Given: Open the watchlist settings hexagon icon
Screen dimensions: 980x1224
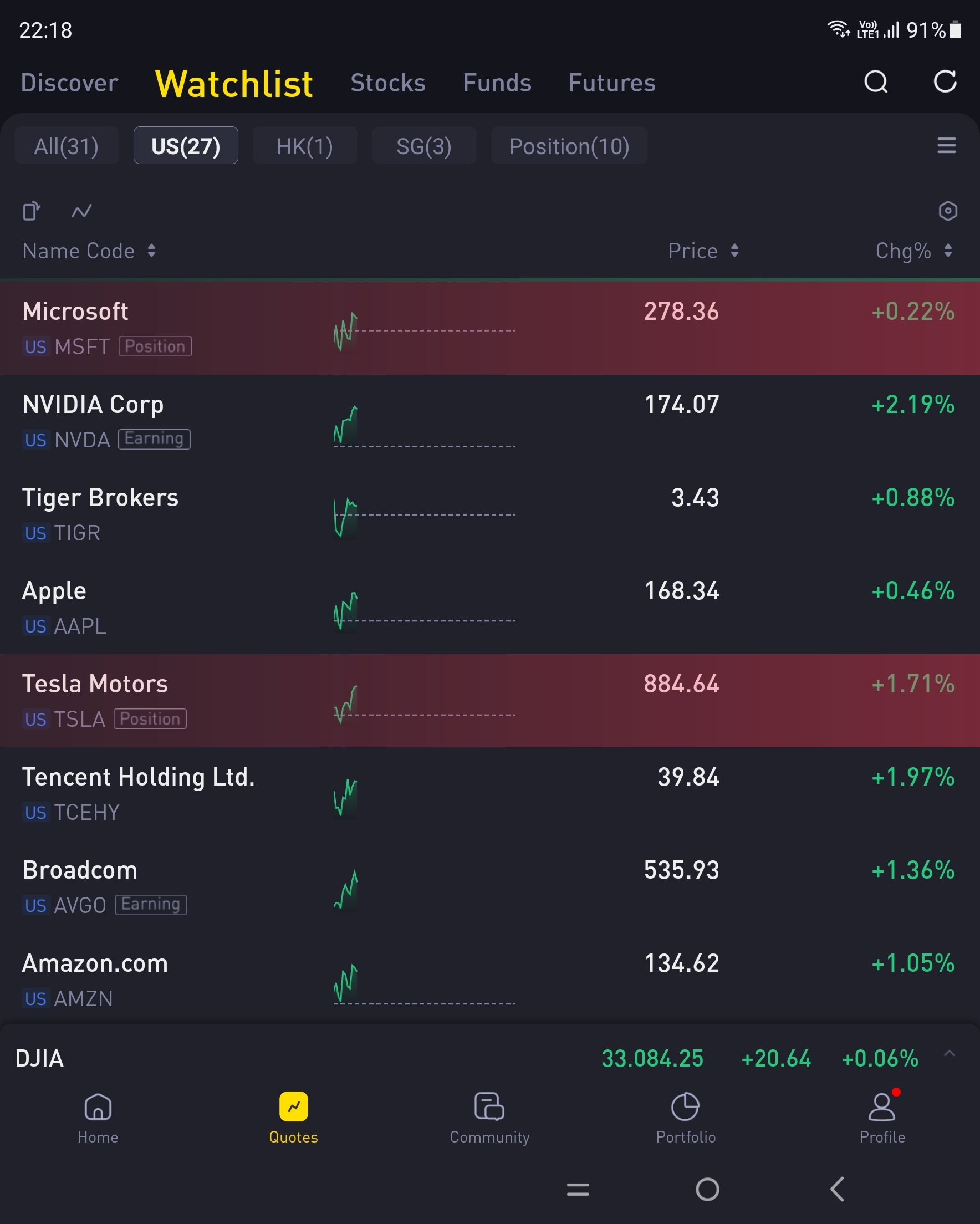Looking at the screenshot, I should 948,211.
